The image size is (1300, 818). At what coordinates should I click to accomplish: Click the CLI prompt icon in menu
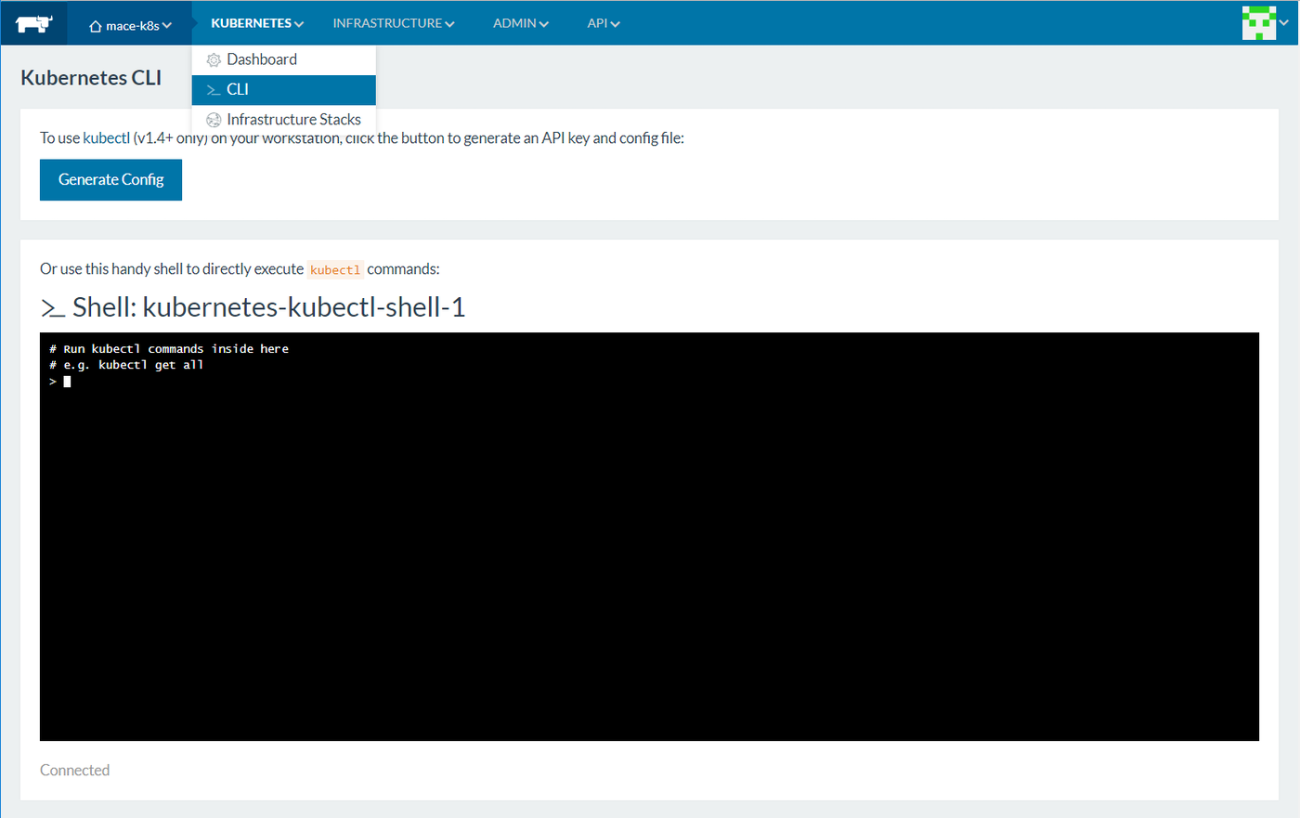[x=213, y=90]
